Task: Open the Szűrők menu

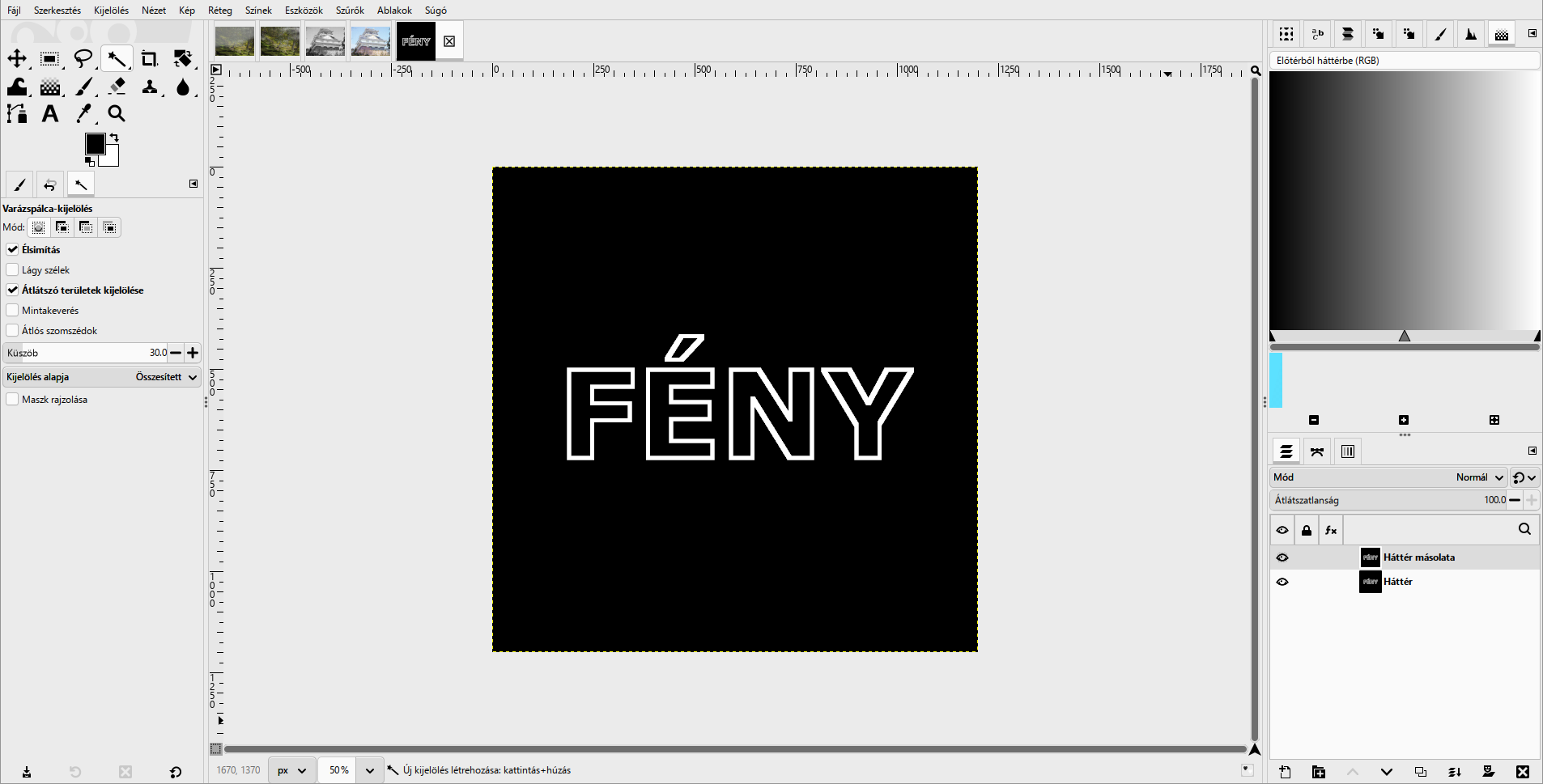Action: click(x=350, y=11)
